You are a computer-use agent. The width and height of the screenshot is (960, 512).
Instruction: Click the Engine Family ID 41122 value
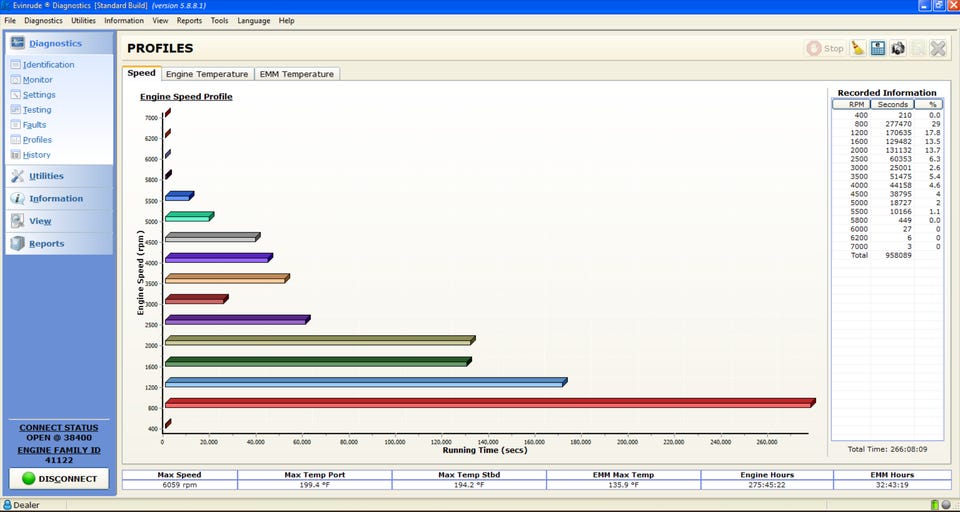59,461
